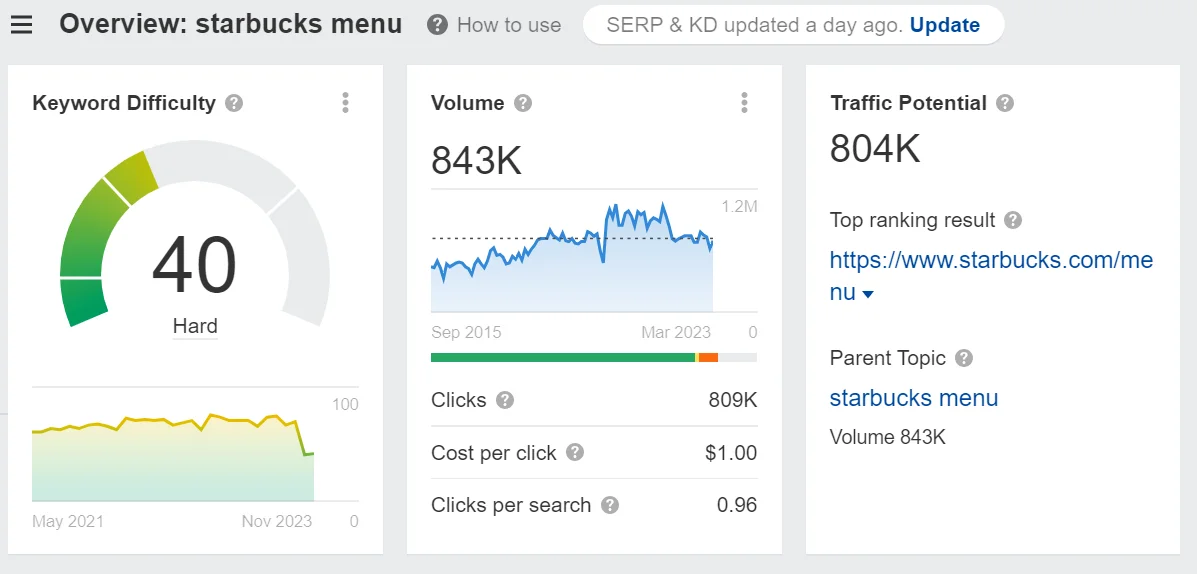This screenshot has height=574, width=1197.
Task: Click the Volume help icon
Action: coord(523,103)
